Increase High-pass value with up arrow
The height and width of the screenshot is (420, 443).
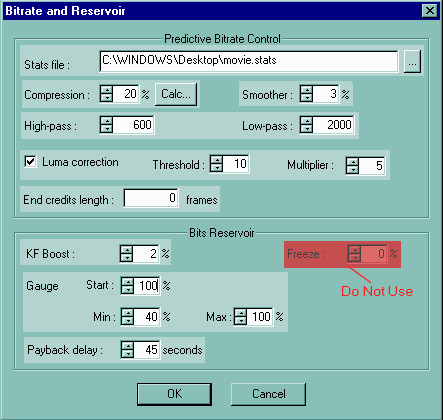(107, 120)
